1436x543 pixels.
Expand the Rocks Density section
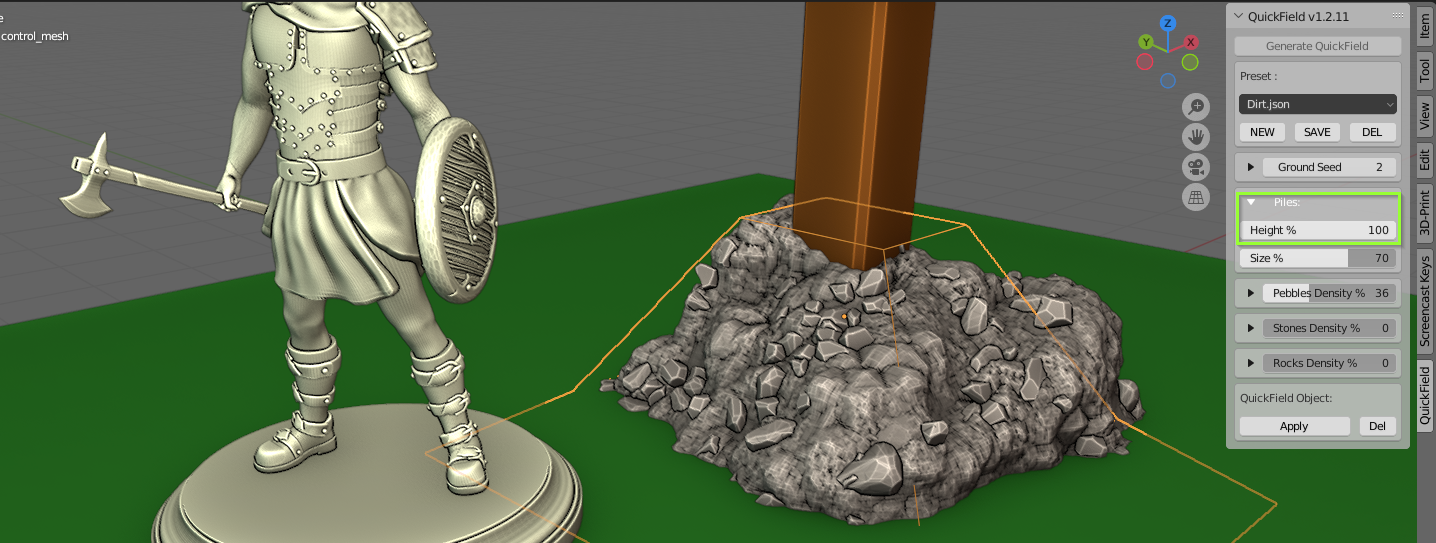click(x=1250, y=363)
